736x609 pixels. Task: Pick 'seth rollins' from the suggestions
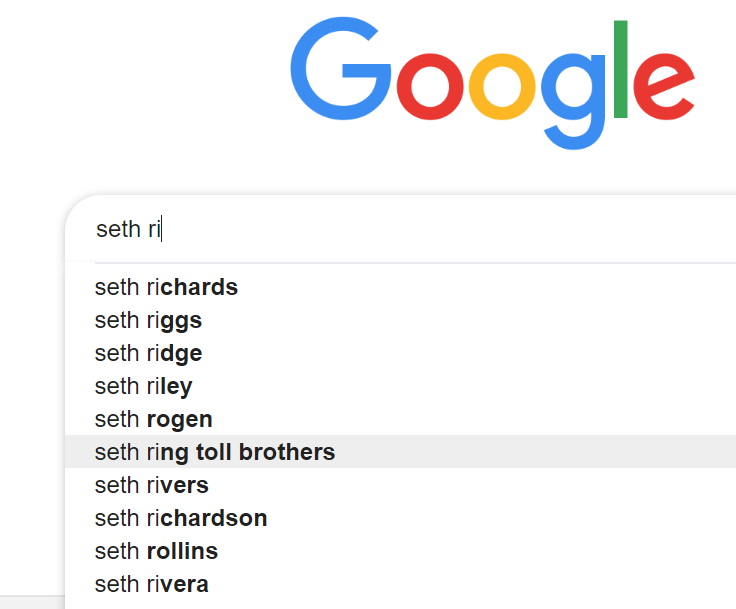pyautogui.click(x=156, y=551)
